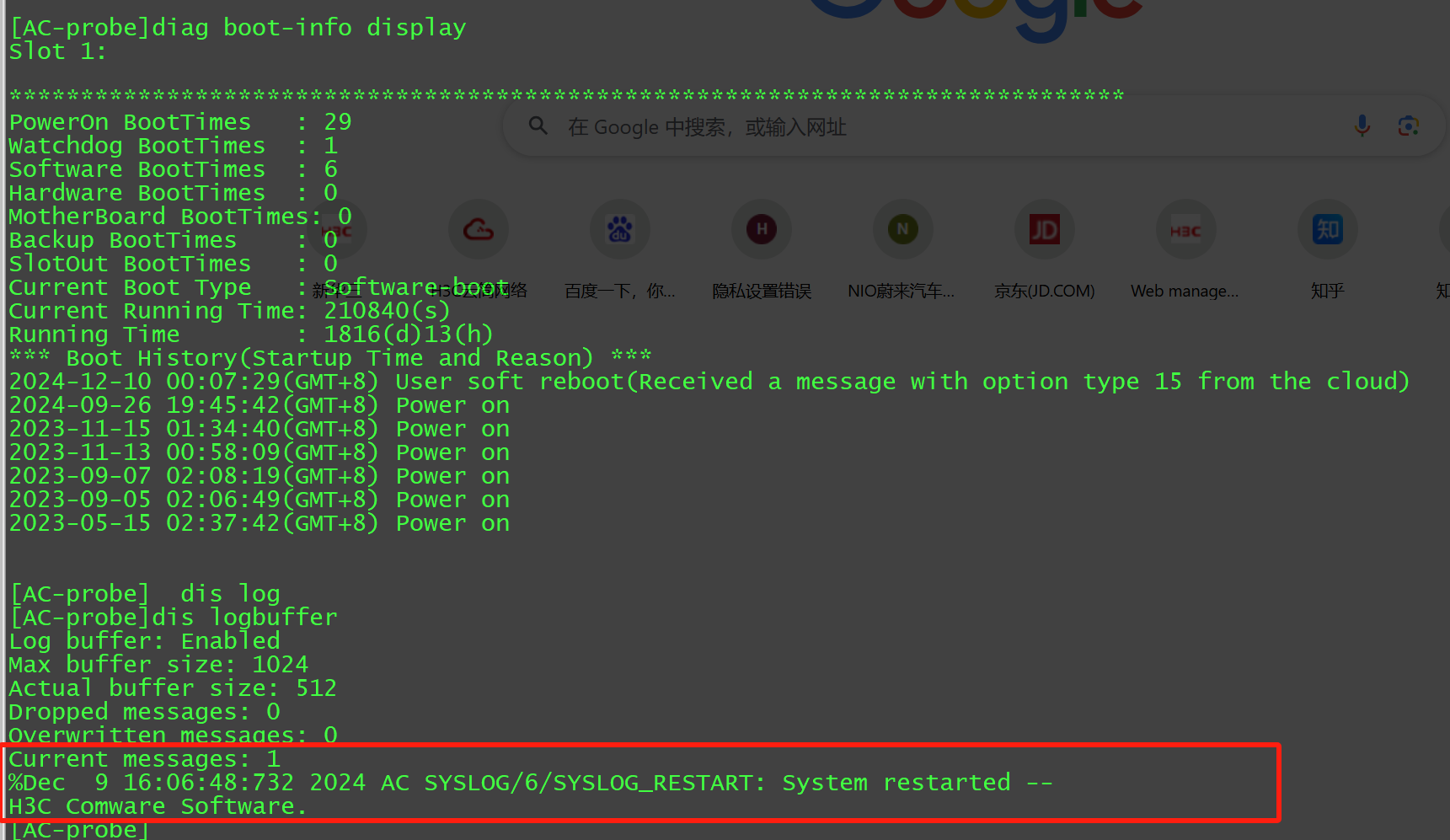Click the 2023-11-13 00:58:09 Power on entry

point(260,452)
